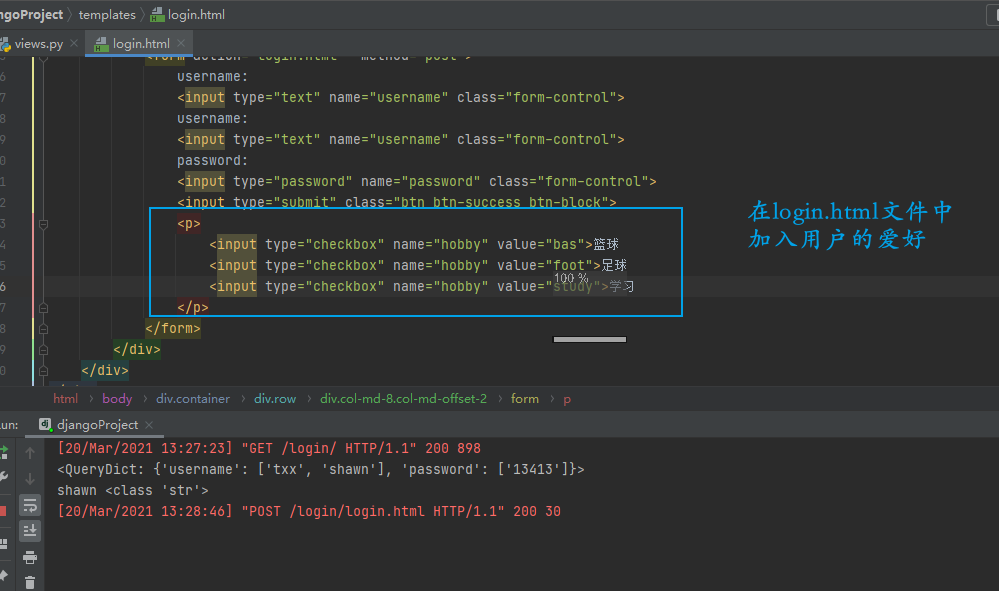Screen dimensions: 999x591
Task: Print the console output
Action: pos(30,558)
